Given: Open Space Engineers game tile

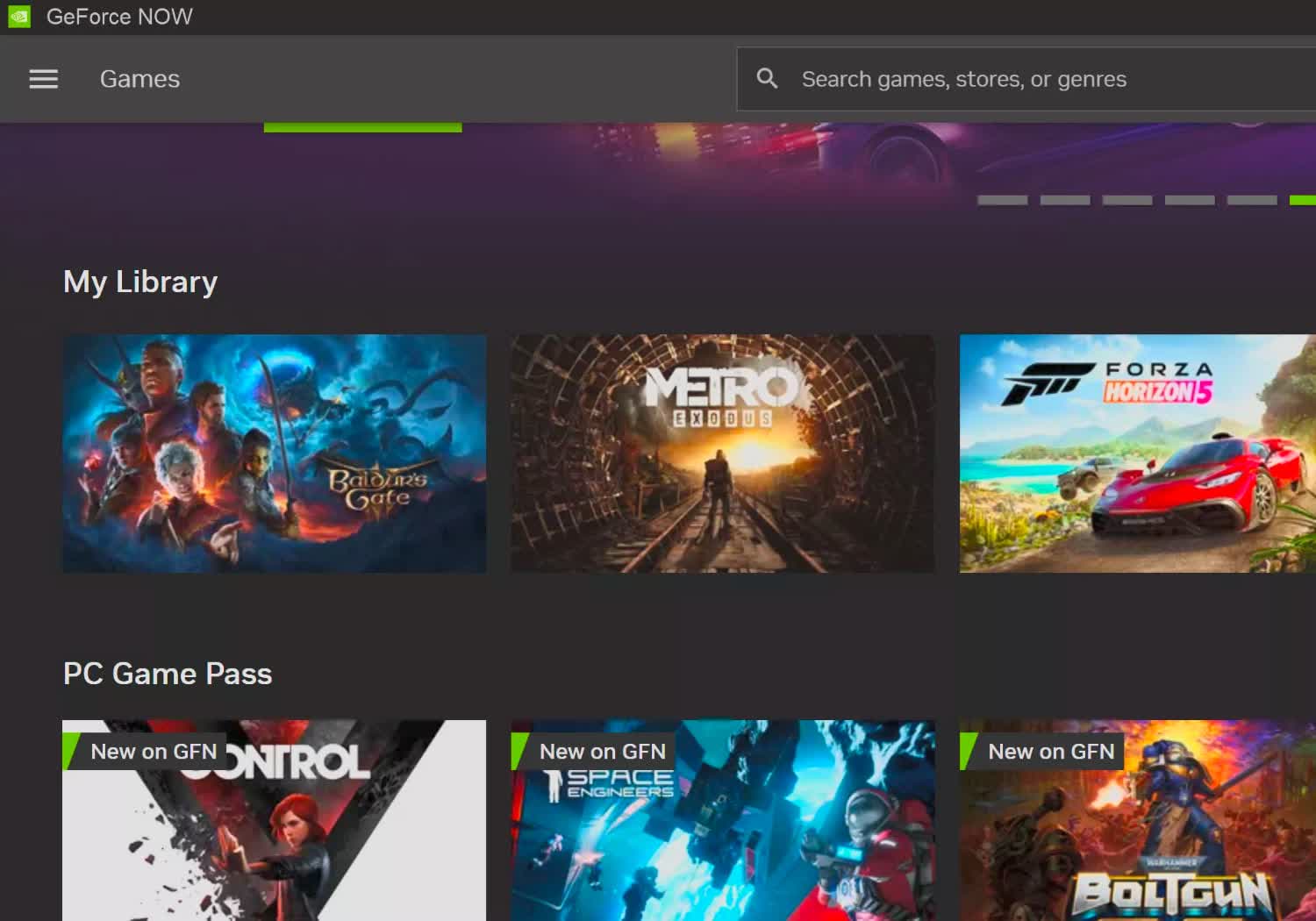Looking at the screenshot, I should (x=723, y=820).
